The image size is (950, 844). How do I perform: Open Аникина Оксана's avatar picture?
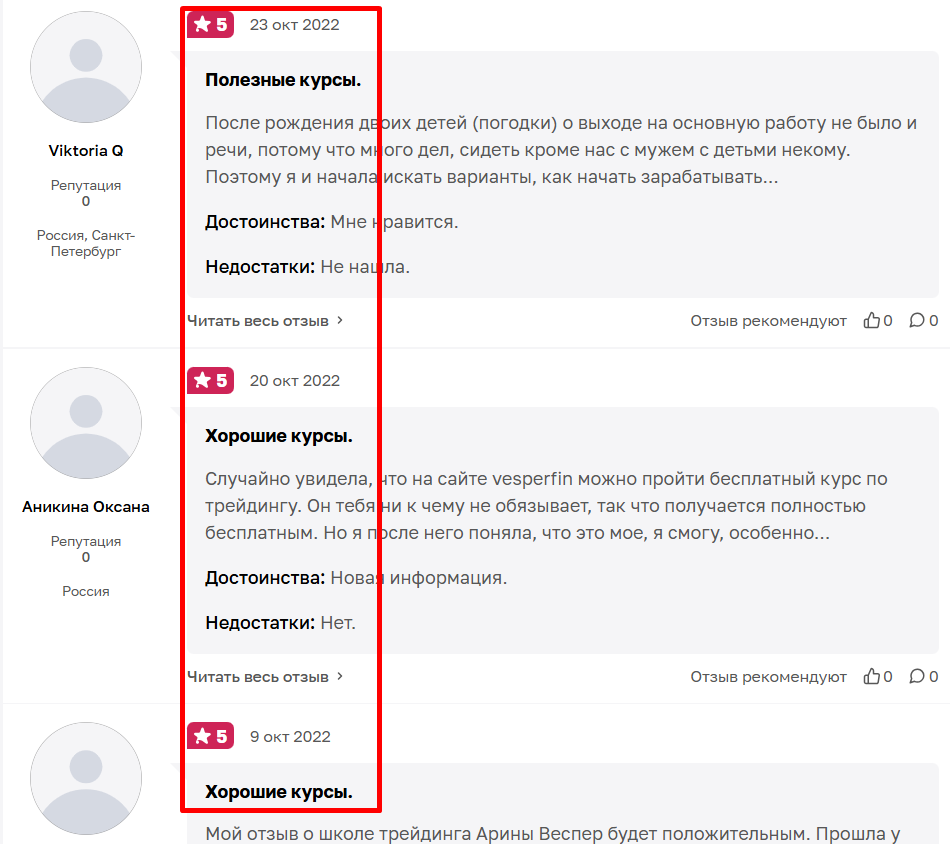pos(86,423)
